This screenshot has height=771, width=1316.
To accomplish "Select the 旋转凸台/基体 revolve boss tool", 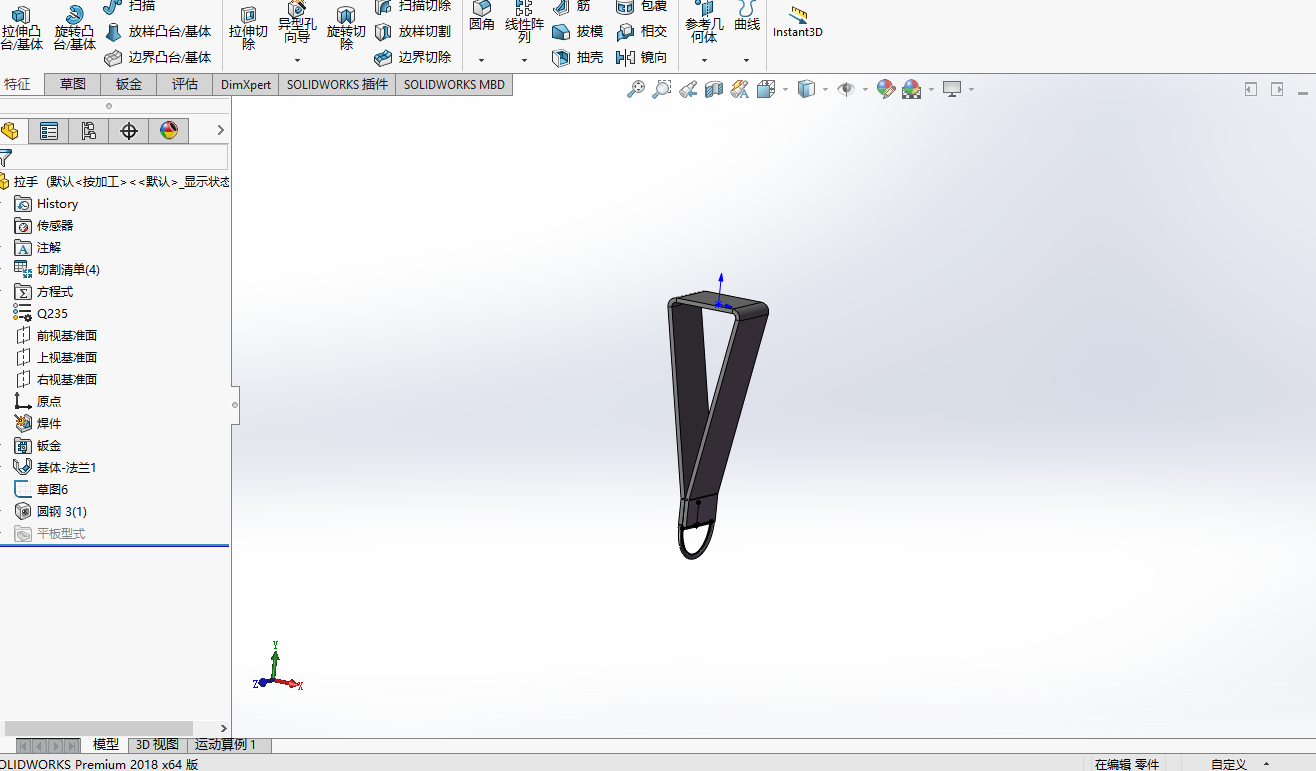I will tap(74, 28).
